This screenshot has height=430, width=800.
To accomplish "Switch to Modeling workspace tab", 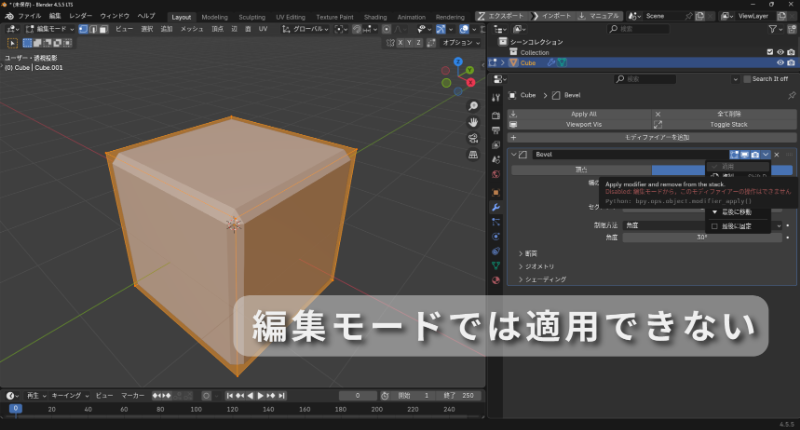I will click(x=214, y=17).
